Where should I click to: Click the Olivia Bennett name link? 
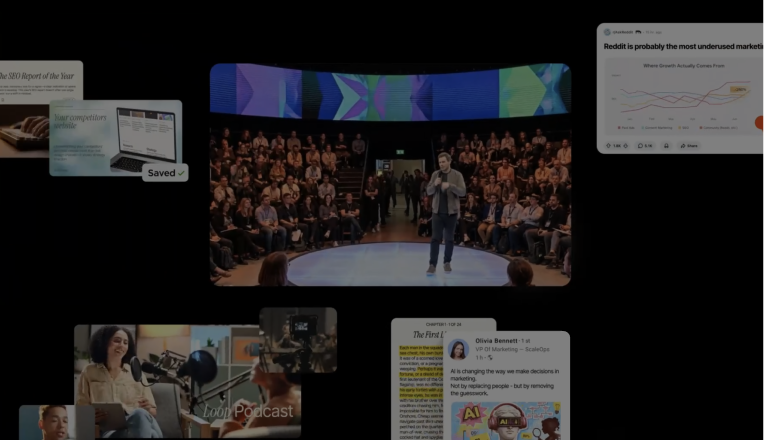[497, 342]
